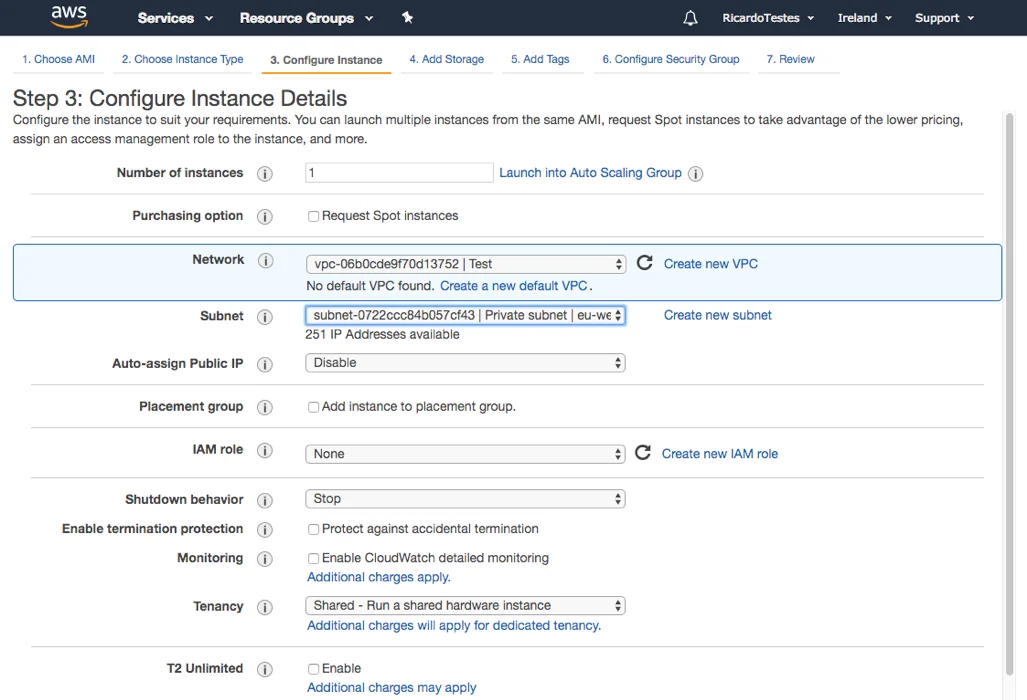Screen dimensions: 1027x700
Task: Check Add instance to placement group
Action: pos(313,407)
